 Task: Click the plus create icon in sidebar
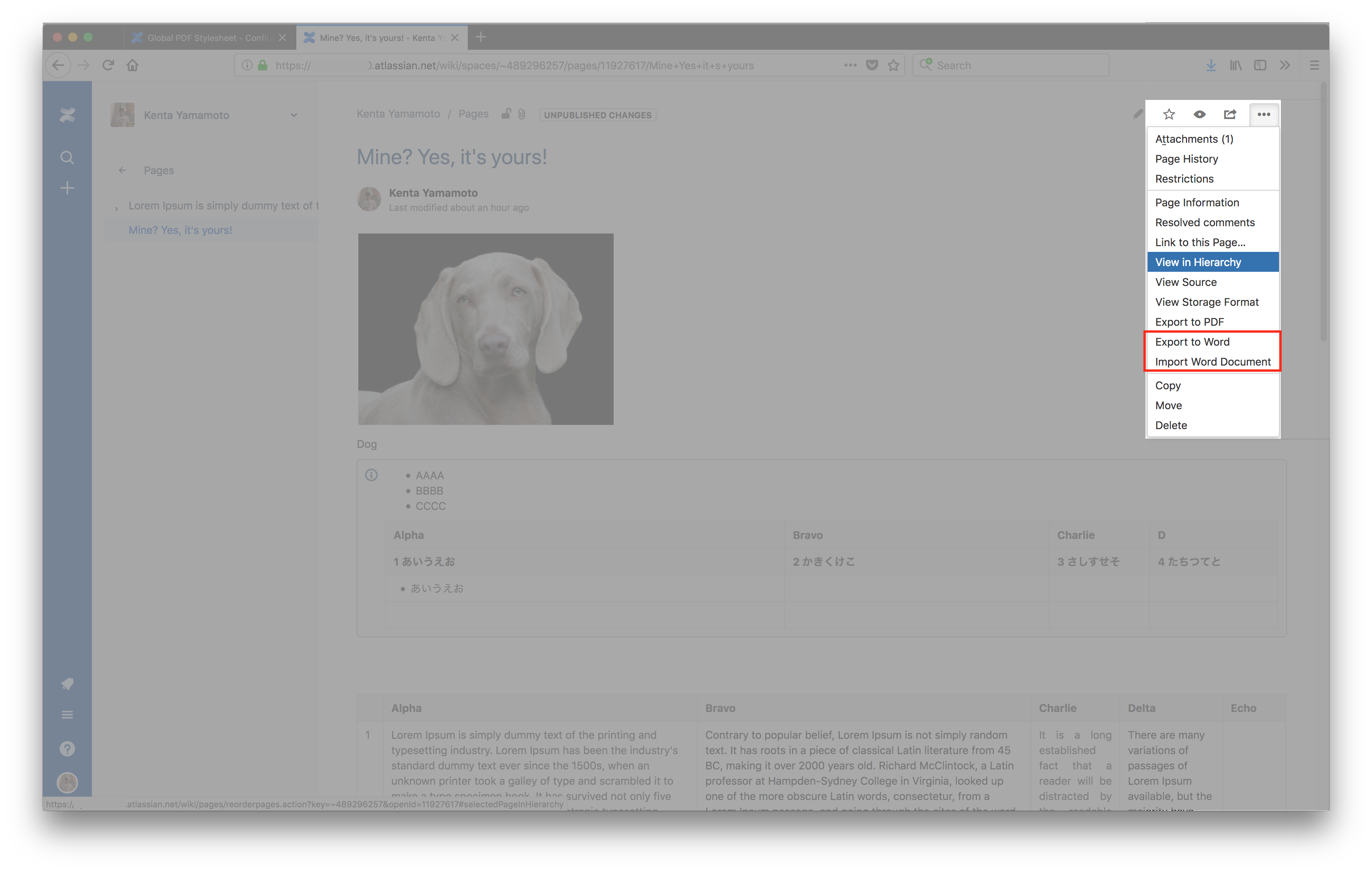pyautogui.click(x=67, y=188)
